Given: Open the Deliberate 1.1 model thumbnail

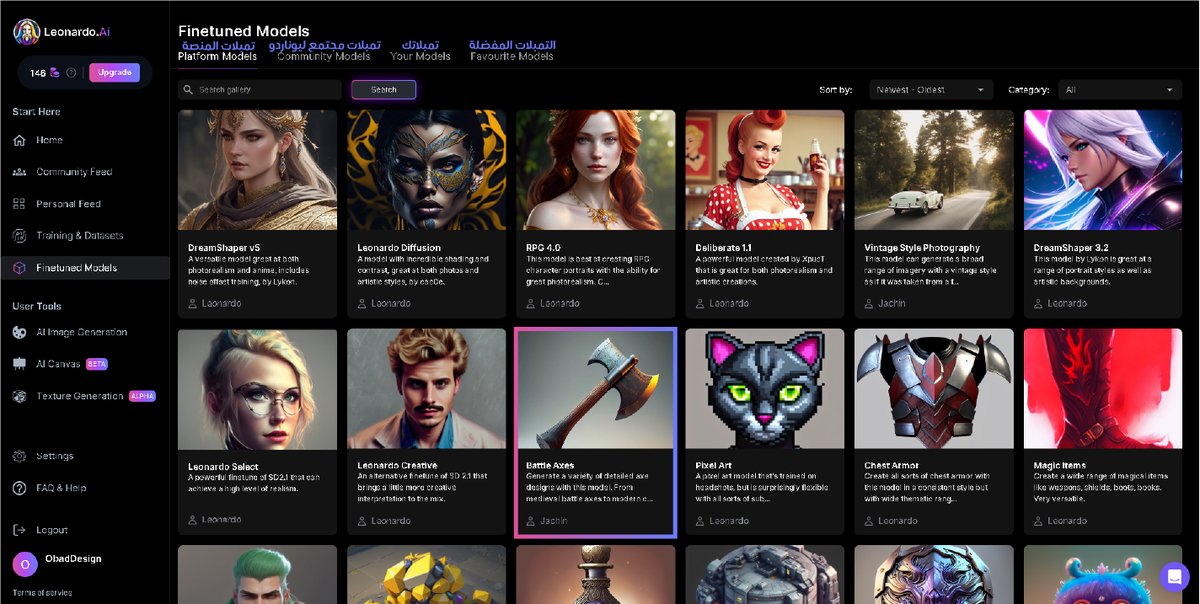Looking at the screenshot, I should pos(764,170).
